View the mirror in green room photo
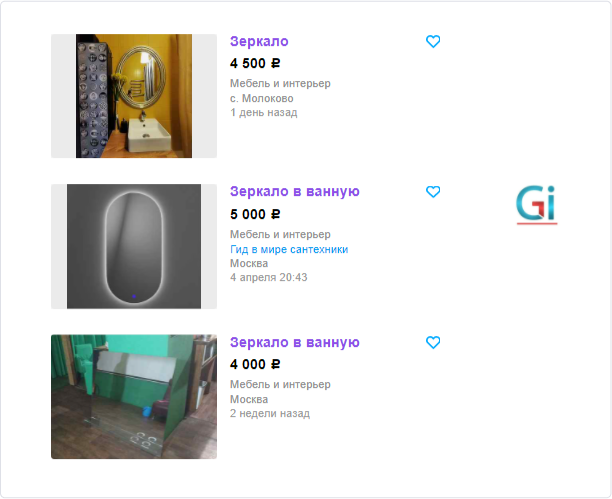The height and width of the screenshot is (499, 612). pyautogui.click(x=134, y=397)
